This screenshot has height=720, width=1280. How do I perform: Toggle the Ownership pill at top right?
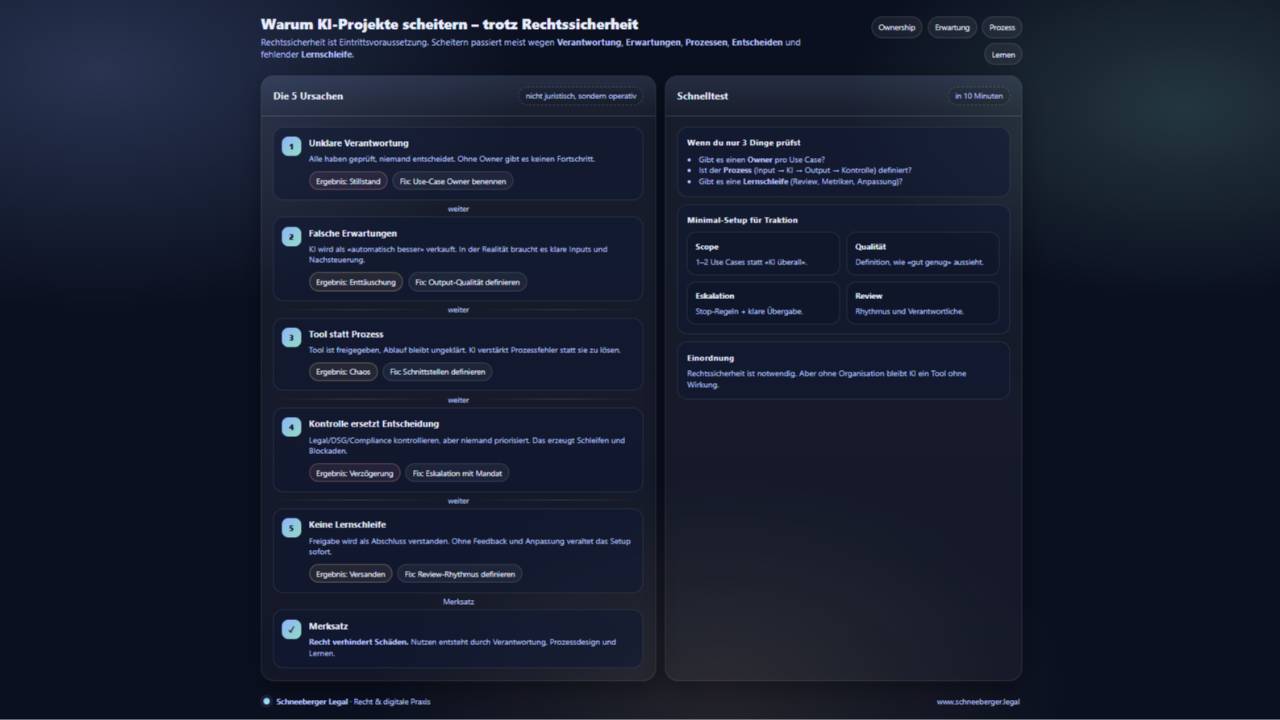coord(896,27)
